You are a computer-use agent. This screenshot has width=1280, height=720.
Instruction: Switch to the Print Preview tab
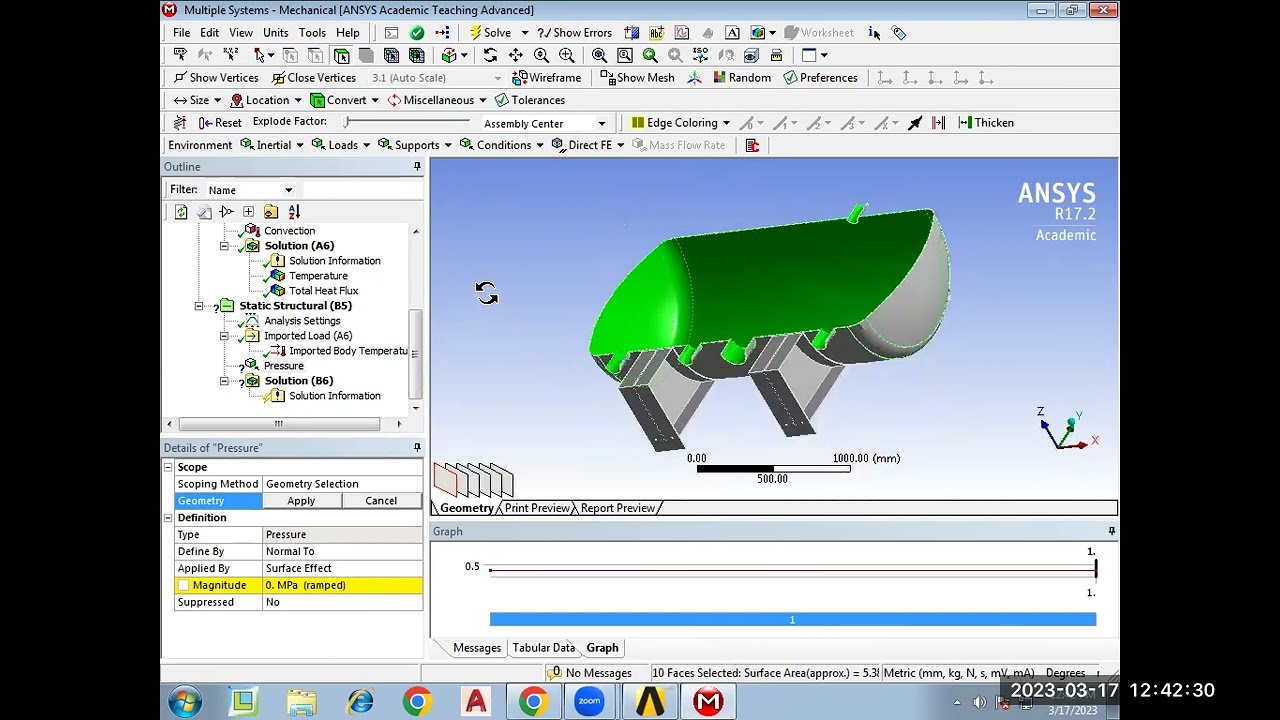coord(537,508)
